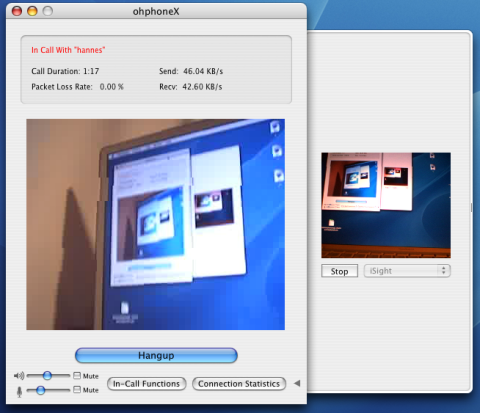
Task: Click the gray zoom button in title bar
Action: (x=48, y=11)
